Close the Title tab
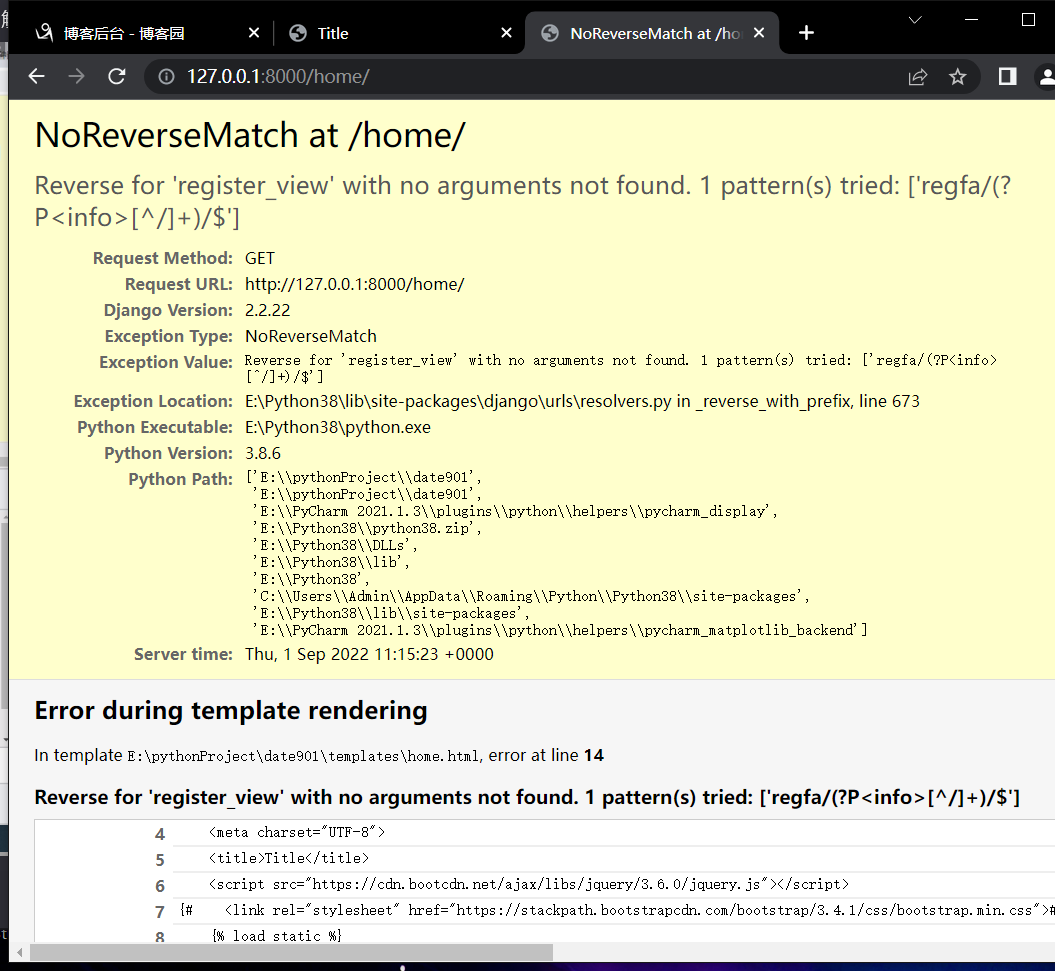Viewport: 1055px width, 971px height. [x=507, y=33]
